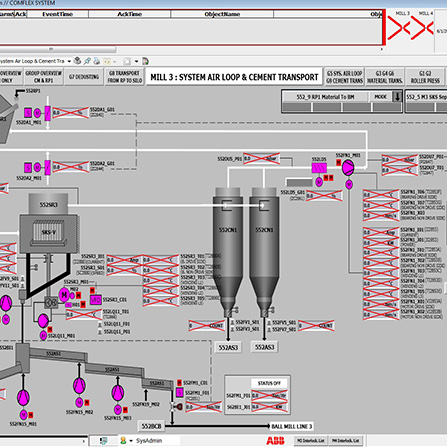This screenshot has width=447, height=447.
Task: Click the red 552FM1_C01 indicator
Action: point(179,383)
